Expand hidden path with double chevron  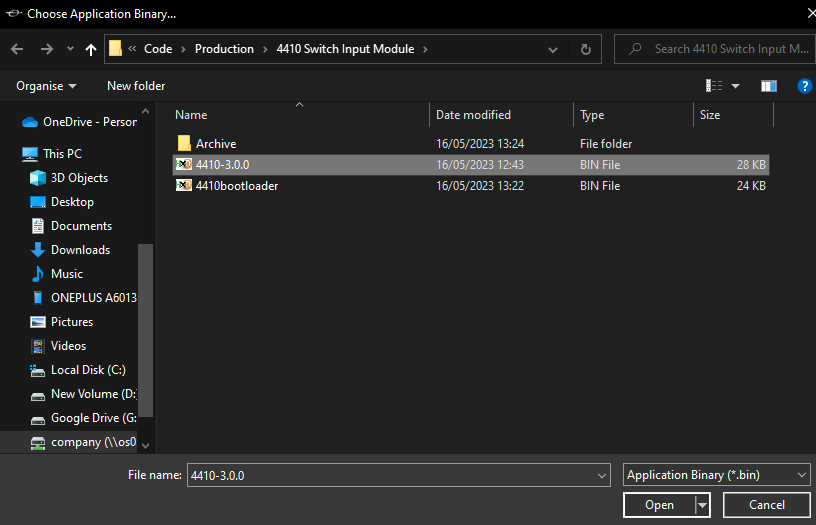[132, 49]
